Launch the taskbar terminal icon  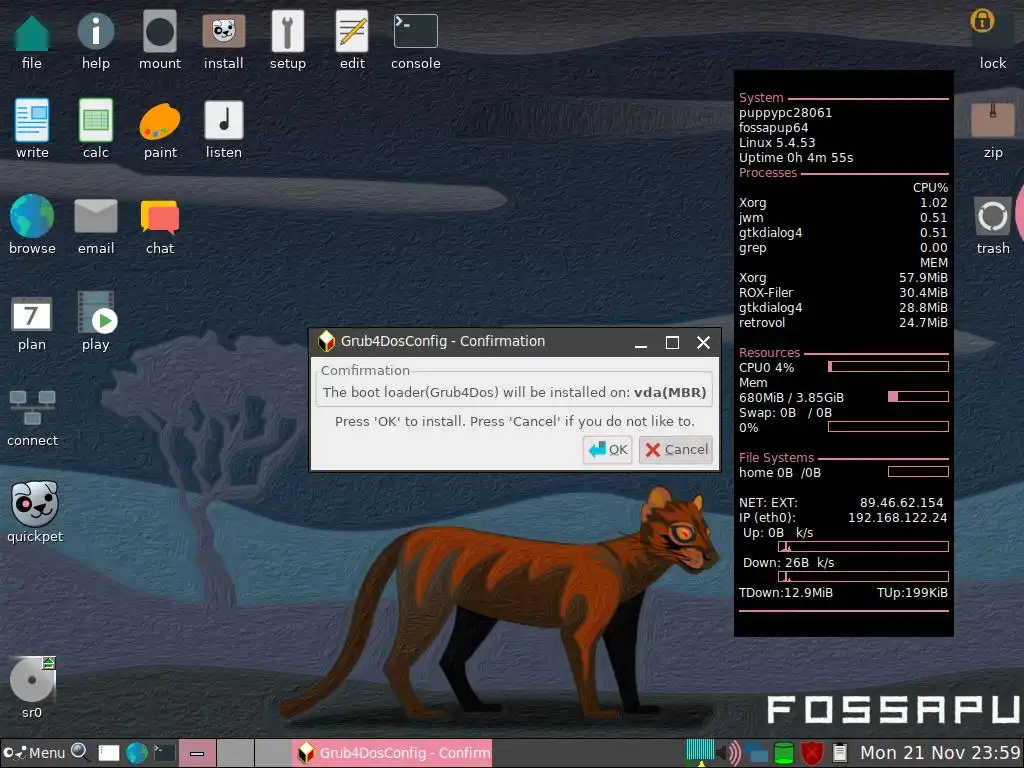coord(164,753)
